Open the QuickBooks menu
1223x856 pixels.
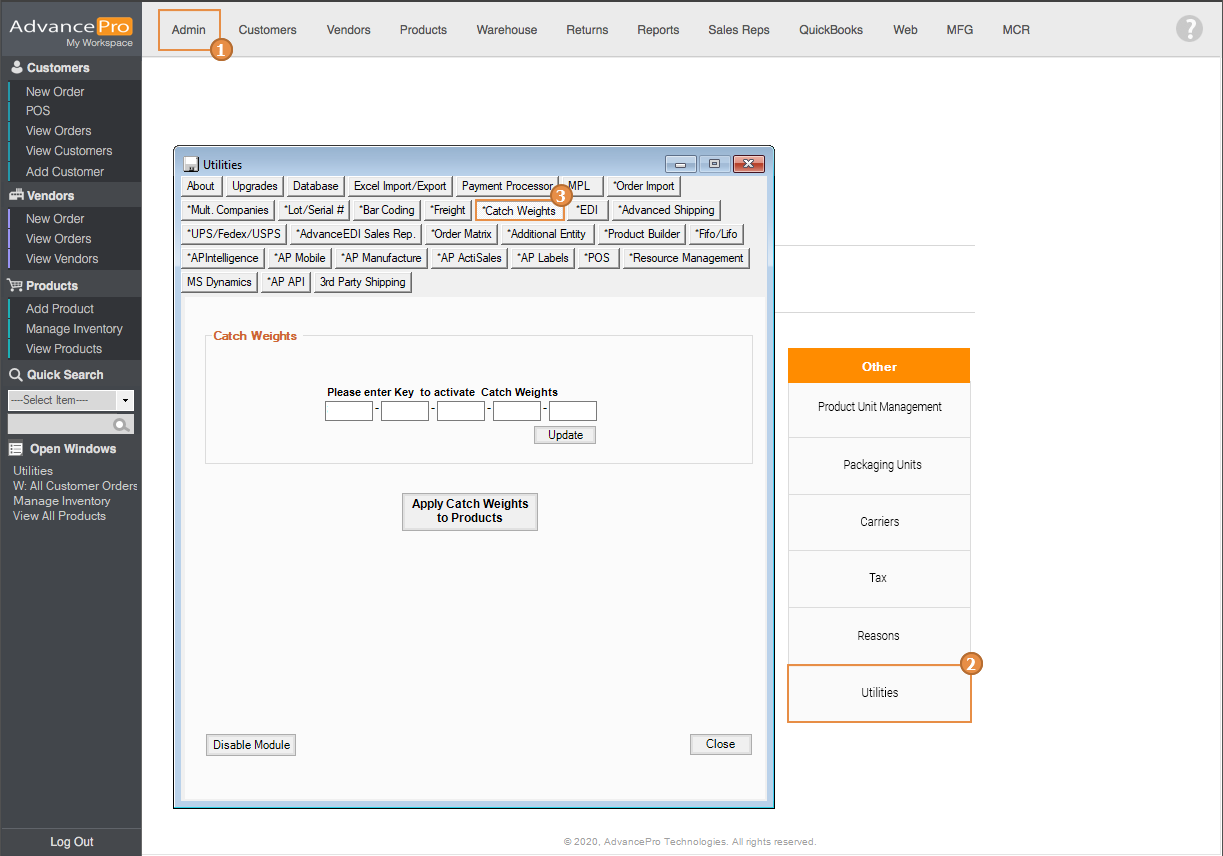pos(830,30)
